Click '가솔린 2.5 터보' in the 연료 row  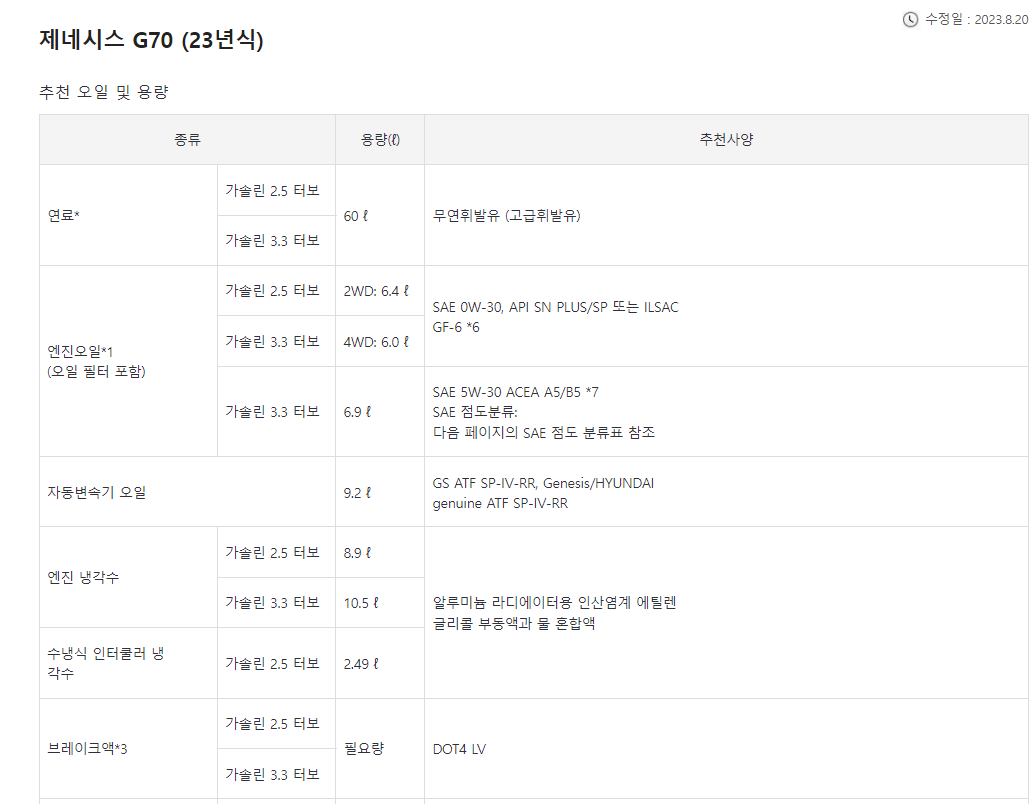tap(272, 190)
